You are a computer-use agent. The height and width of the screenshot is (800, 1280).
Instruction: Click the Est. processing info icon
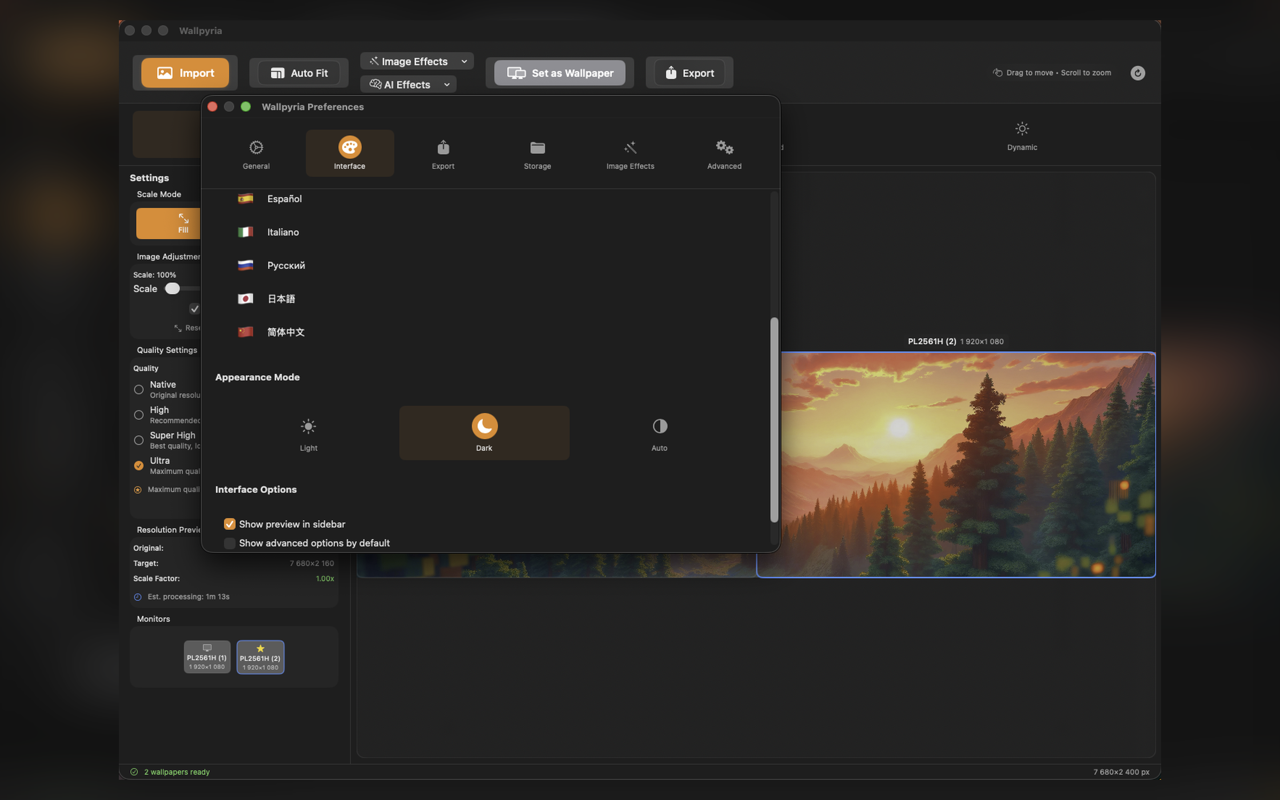[138, 597]
